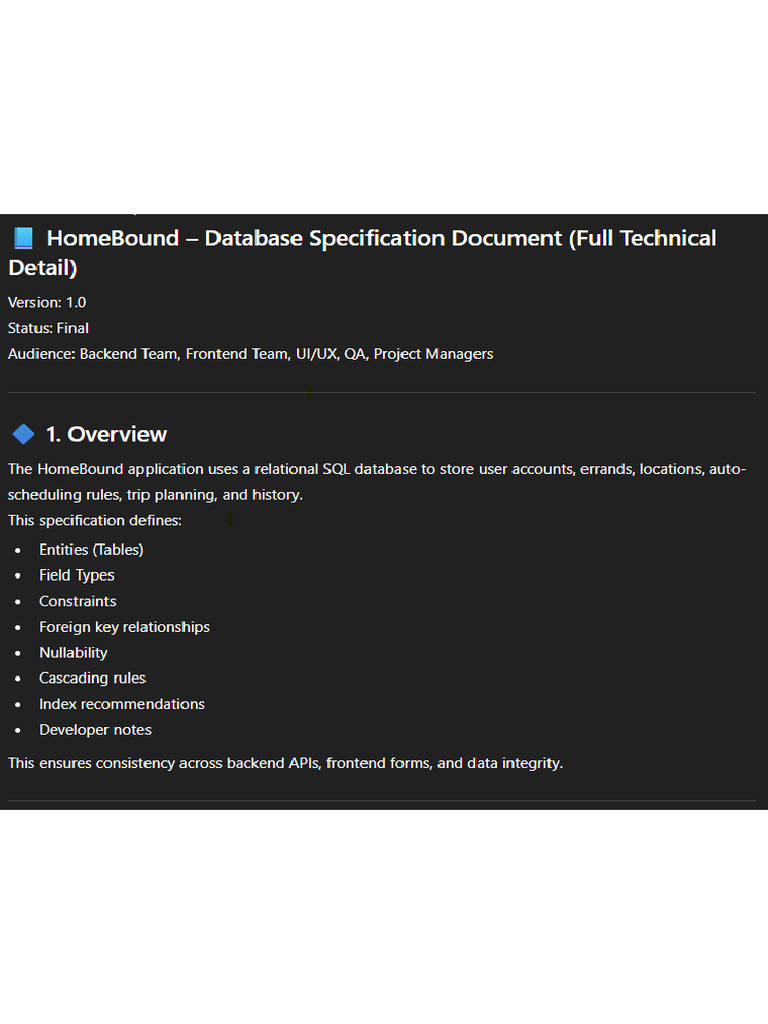Click 'This specification defines:' line
This screenshot has width=768, height=1024.
(x=95, y=520)
